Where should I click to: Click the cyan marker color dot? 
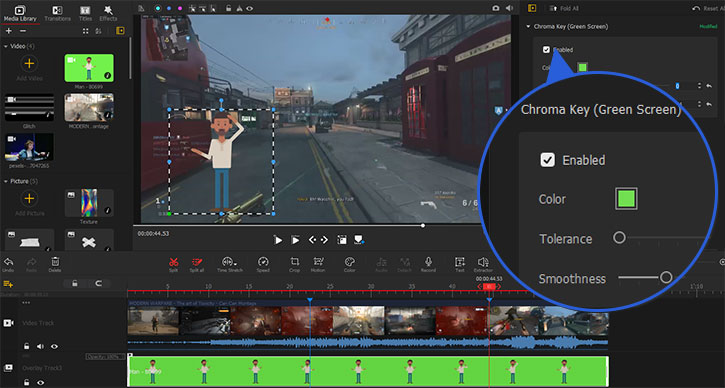[x=158, y=8]
